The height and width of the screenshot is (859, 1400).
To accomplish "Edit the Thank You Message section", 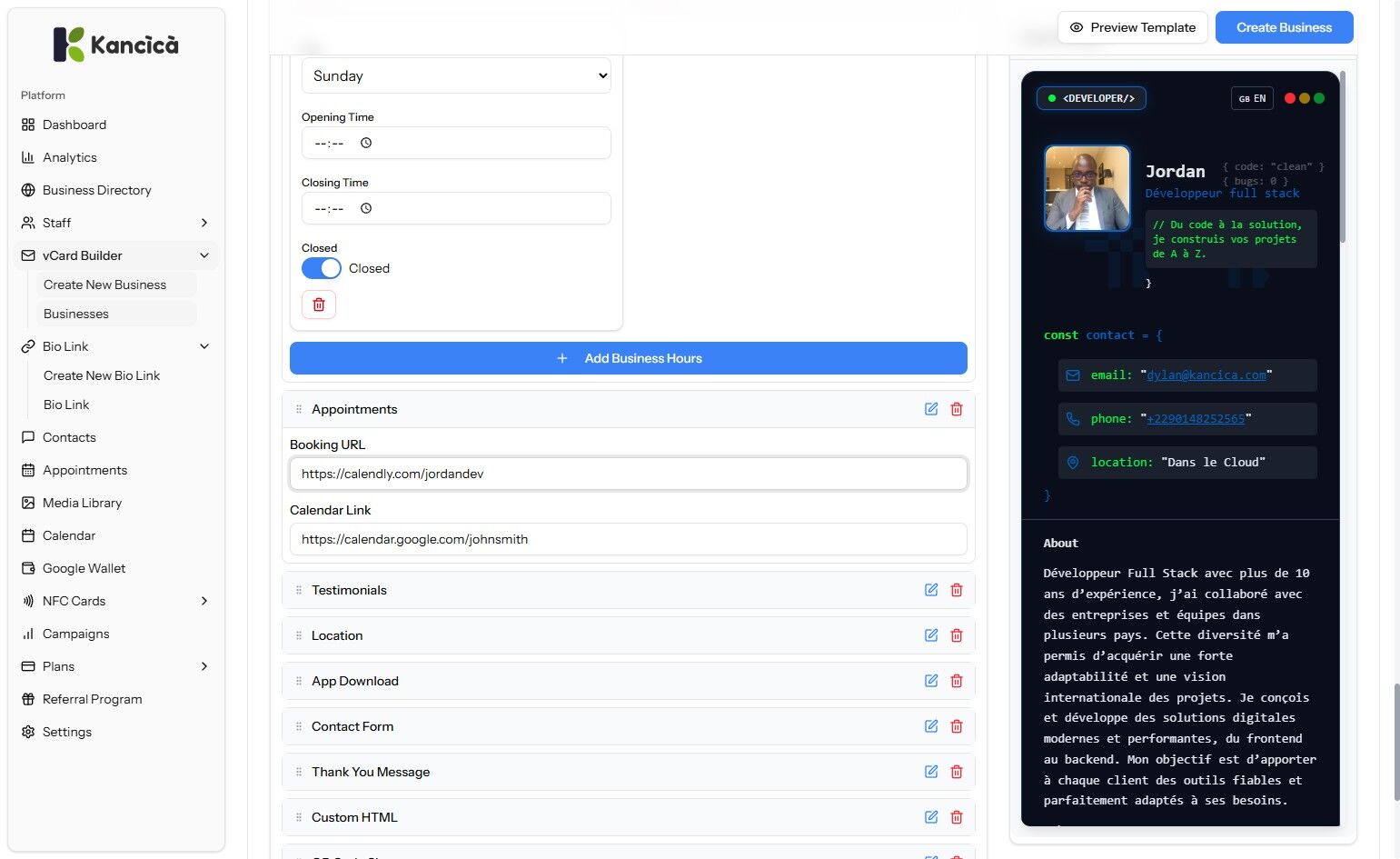I will click(931, 772).
